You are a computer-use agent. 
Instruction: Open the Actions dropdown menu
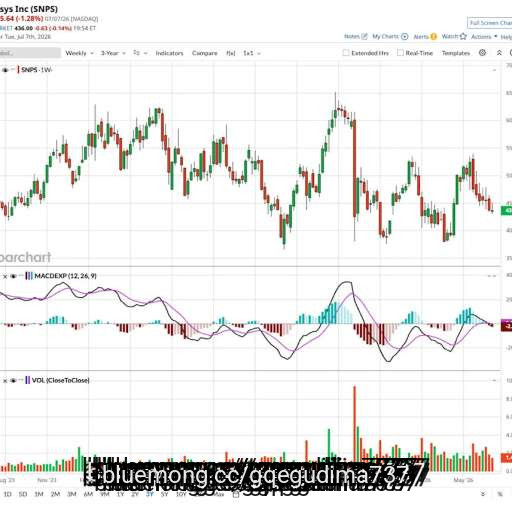click(x=484, y=36)
